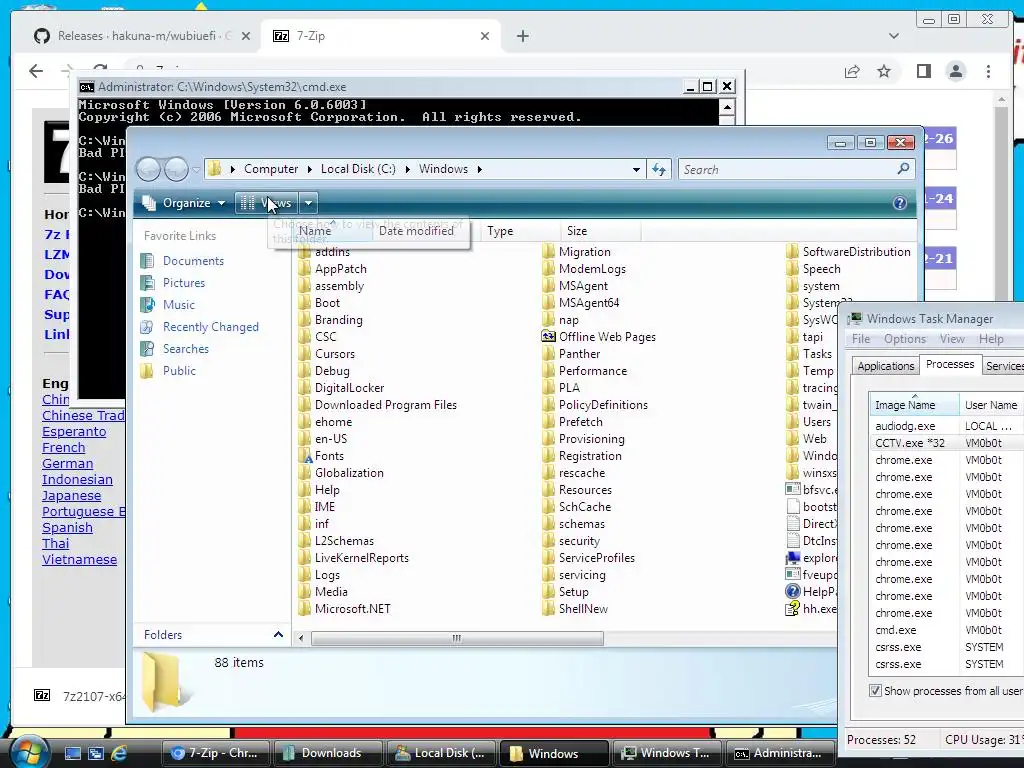Launch Internet Explorer from quick launch
The height and width of the screenshot is (768, 1024).
coord(119,753)
